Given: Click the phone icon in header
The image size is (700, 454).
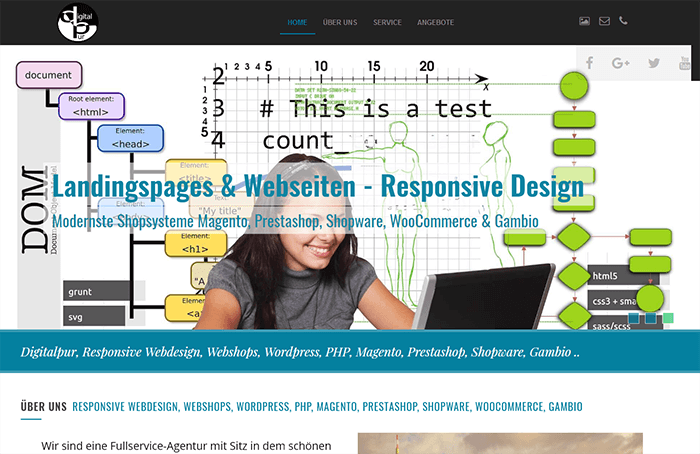Looking at the screenshot, I should pos(624,21).
